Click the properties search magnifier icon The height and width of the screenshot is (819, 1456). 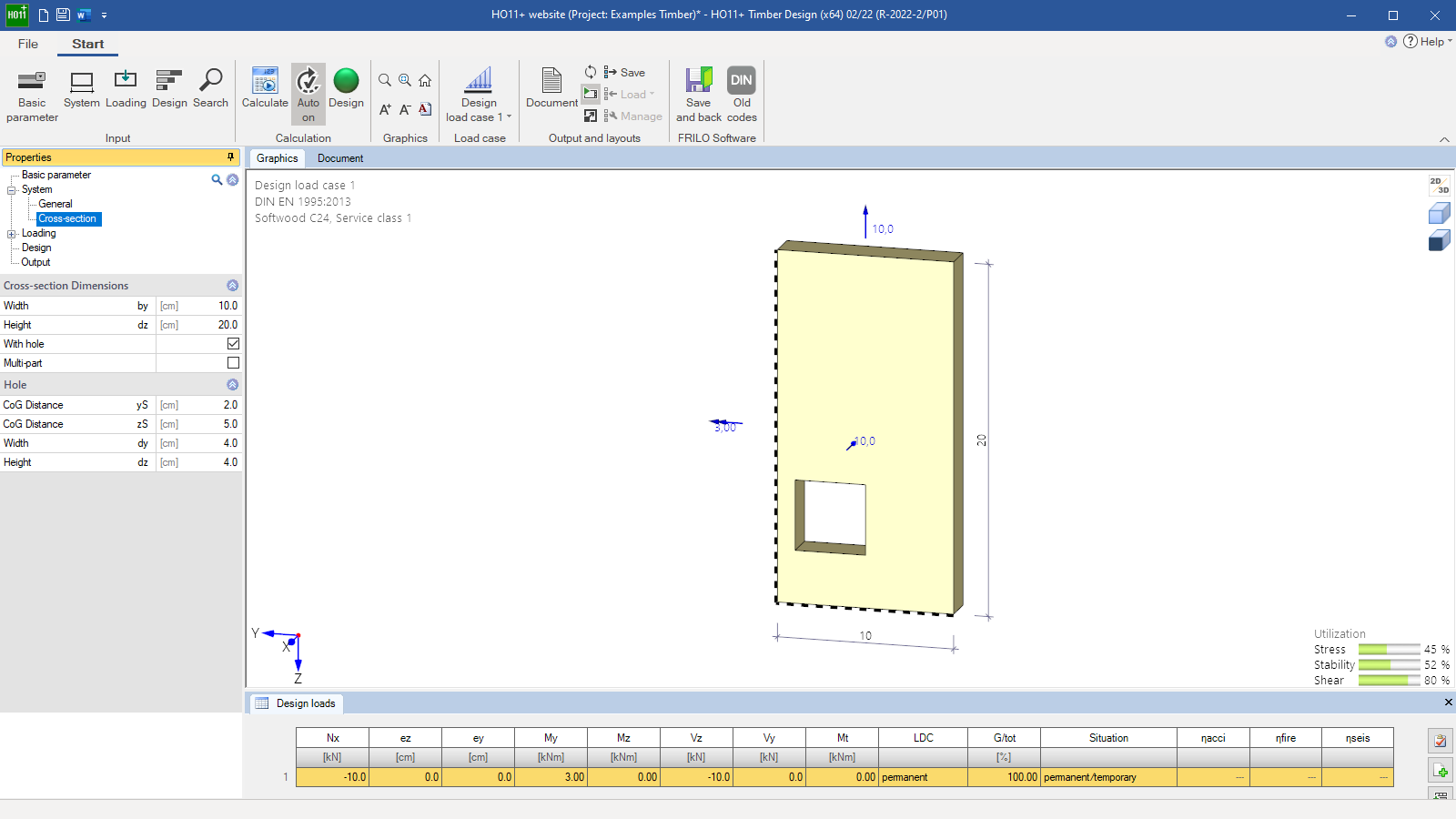(217, 179)
